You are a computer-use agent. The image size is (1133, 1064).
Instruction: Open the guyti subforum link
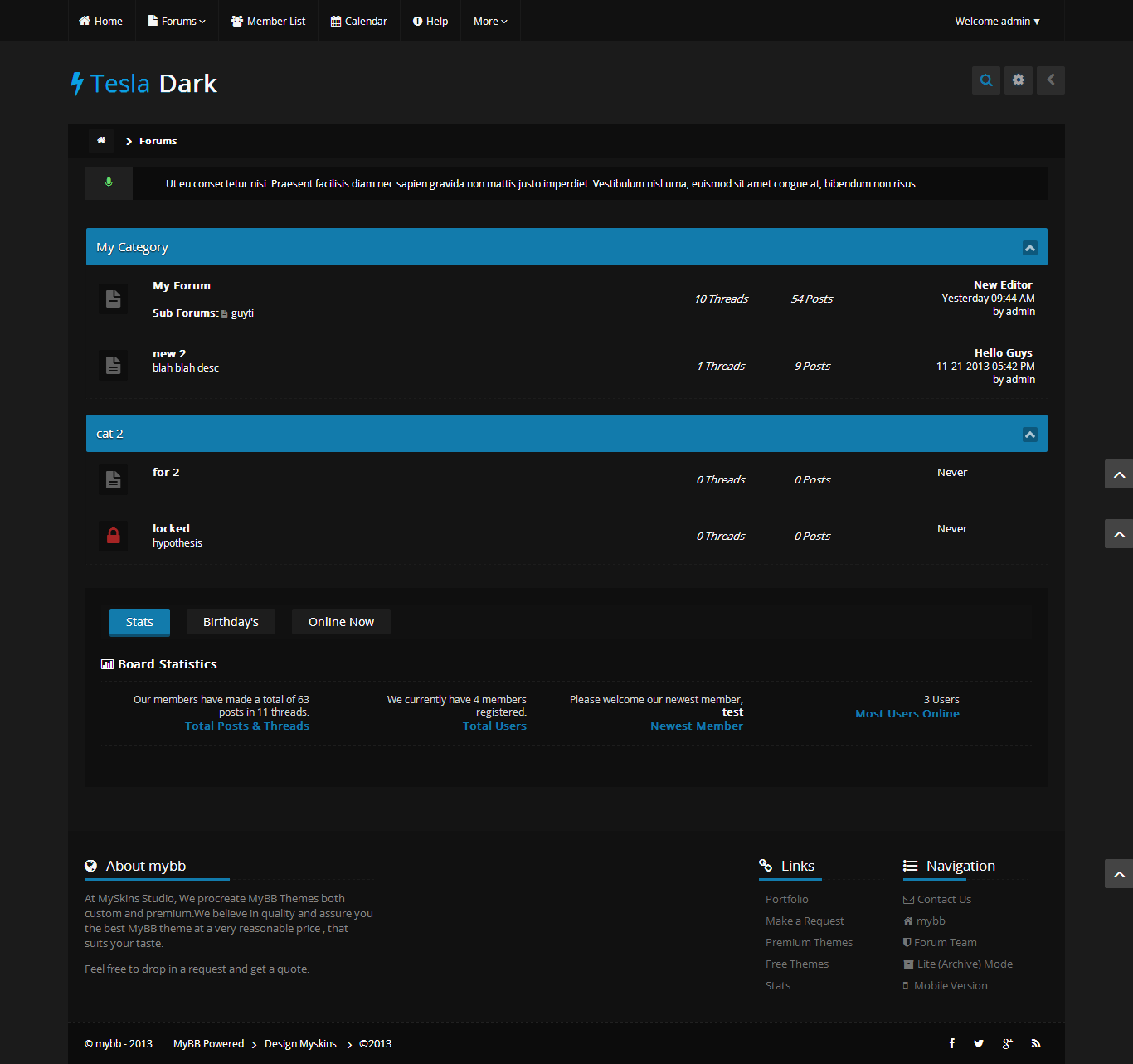click(242, 313)
